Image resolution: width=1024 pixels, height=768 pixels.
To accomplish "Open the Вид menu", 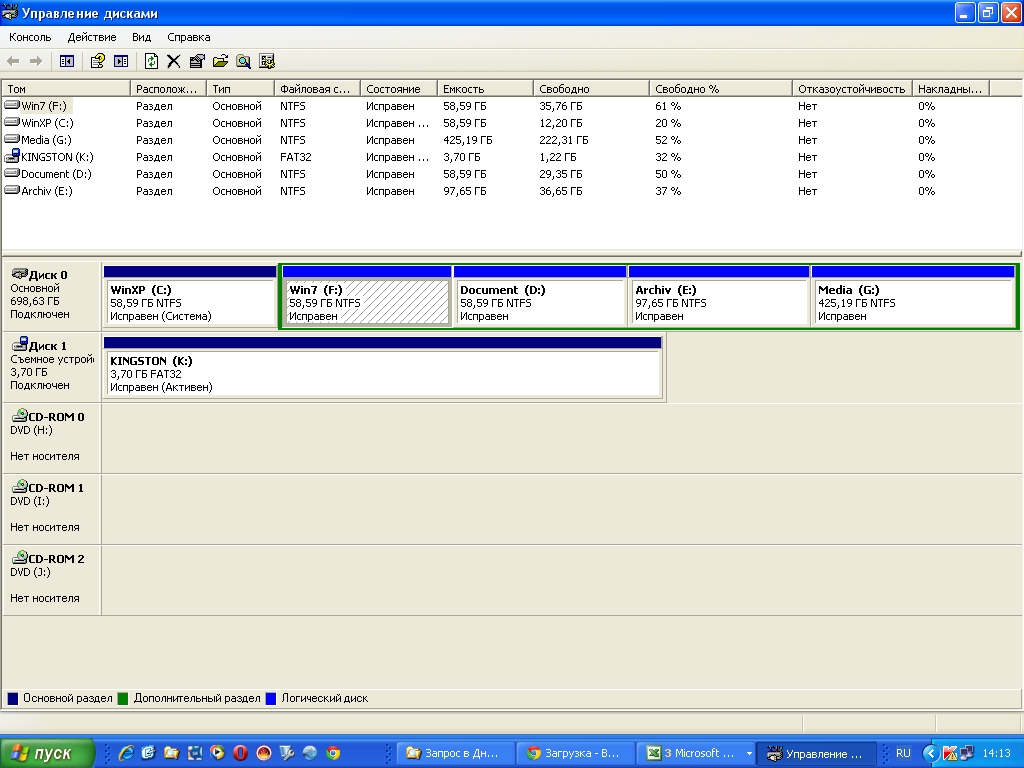I will pos(141,37).
